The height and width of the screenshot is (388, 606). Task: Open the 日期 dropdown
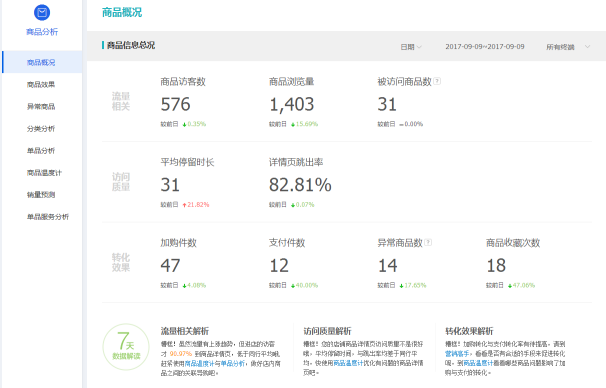pyautogui.click(x=410, y=47)
